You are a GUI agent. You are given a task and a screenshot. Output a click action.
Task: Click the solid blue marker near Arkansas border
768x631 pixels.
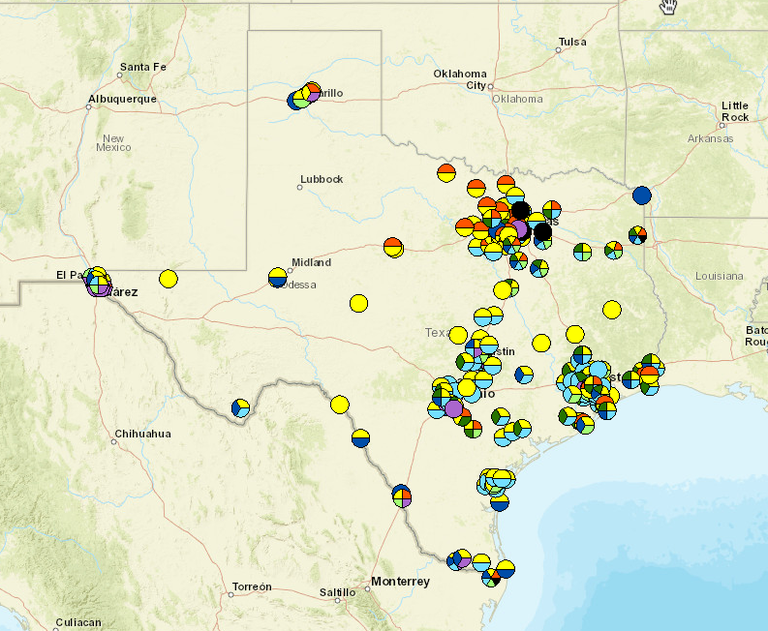pyautogui.click(x=641, y=196)
